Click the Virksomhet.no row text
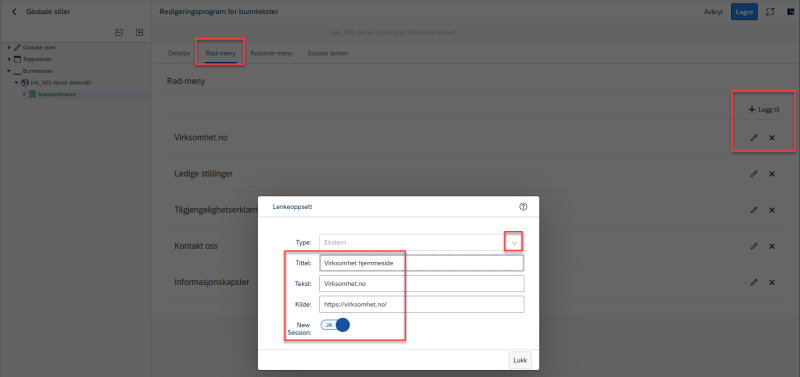 pos(201,138)
